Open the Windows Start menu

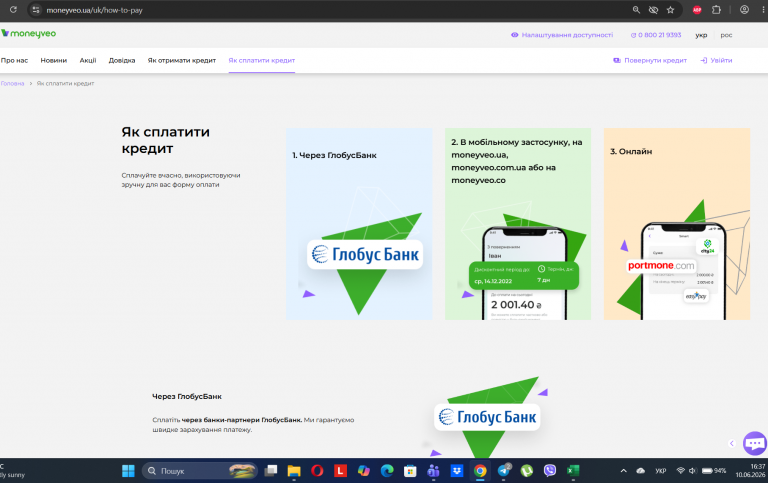point(128,471)
